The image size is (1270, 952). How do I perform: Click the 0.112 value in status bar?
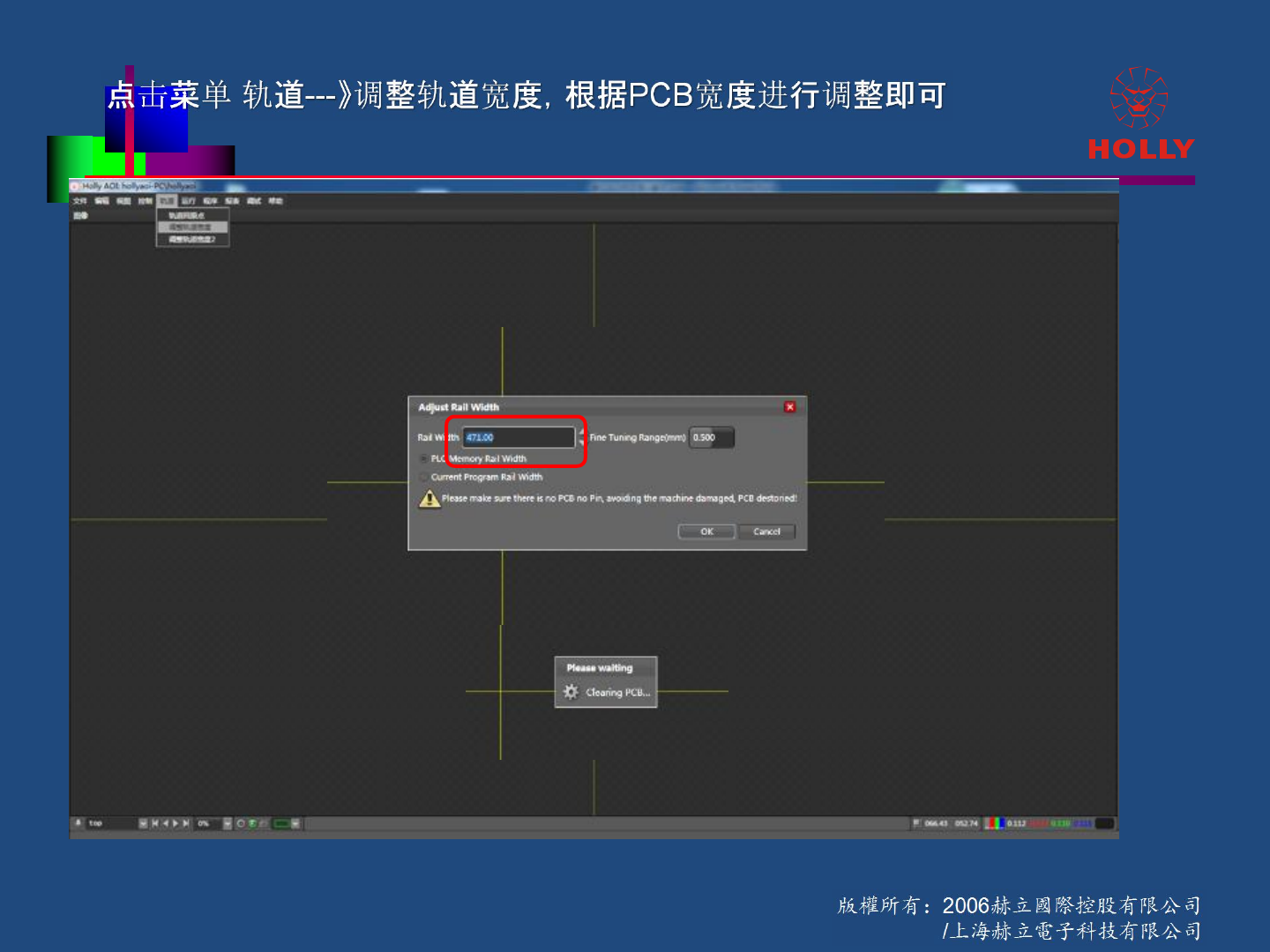[1016, 823]
